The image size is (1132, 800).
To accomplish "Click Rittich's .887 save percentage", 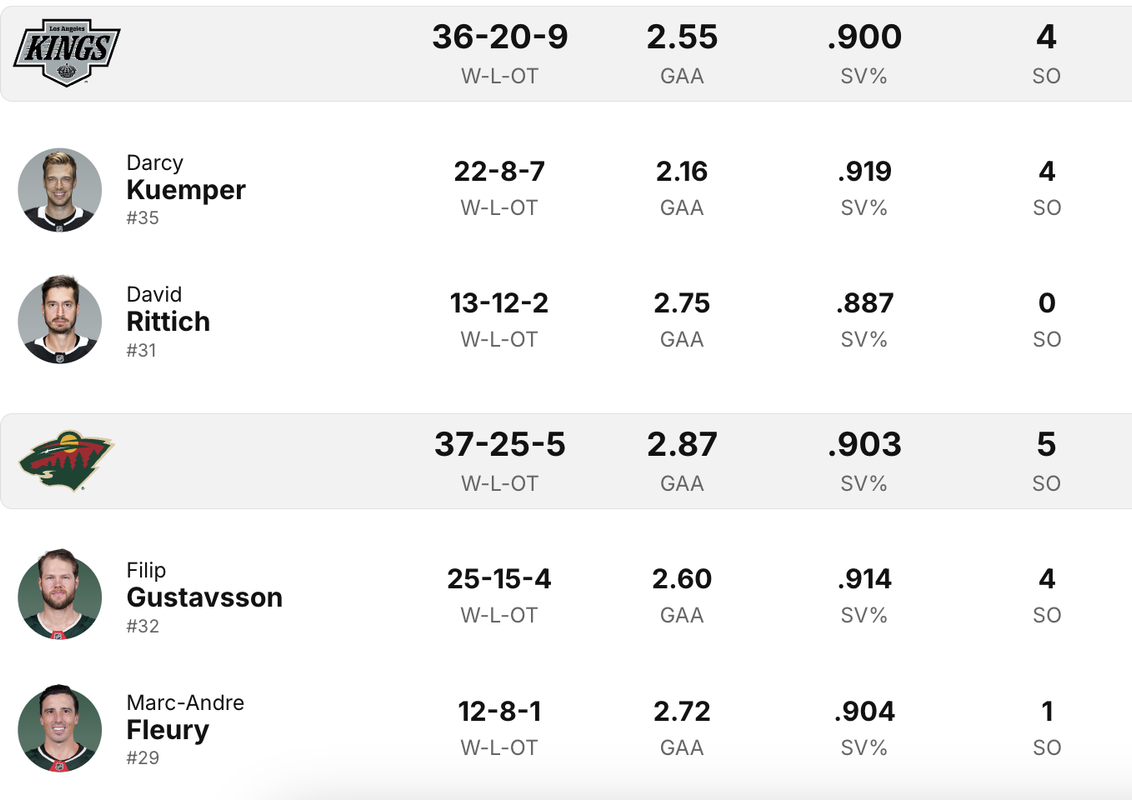I will 864,303.
